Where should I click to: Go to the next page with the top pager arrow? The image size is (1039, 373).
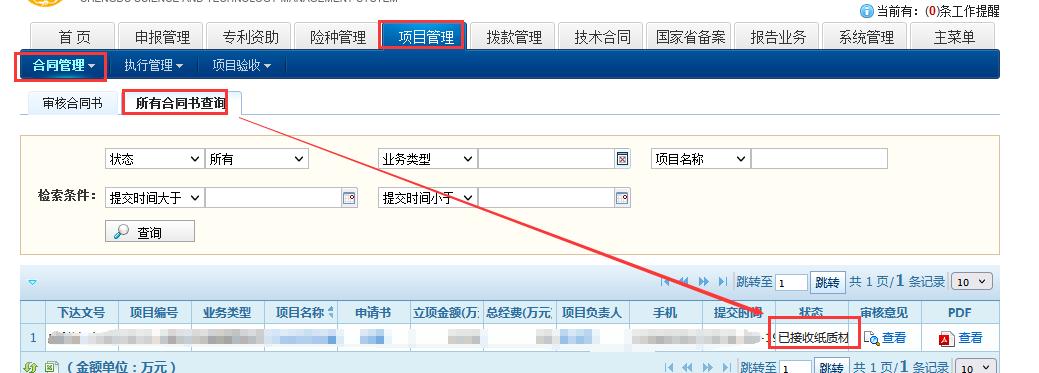(704, 282)
